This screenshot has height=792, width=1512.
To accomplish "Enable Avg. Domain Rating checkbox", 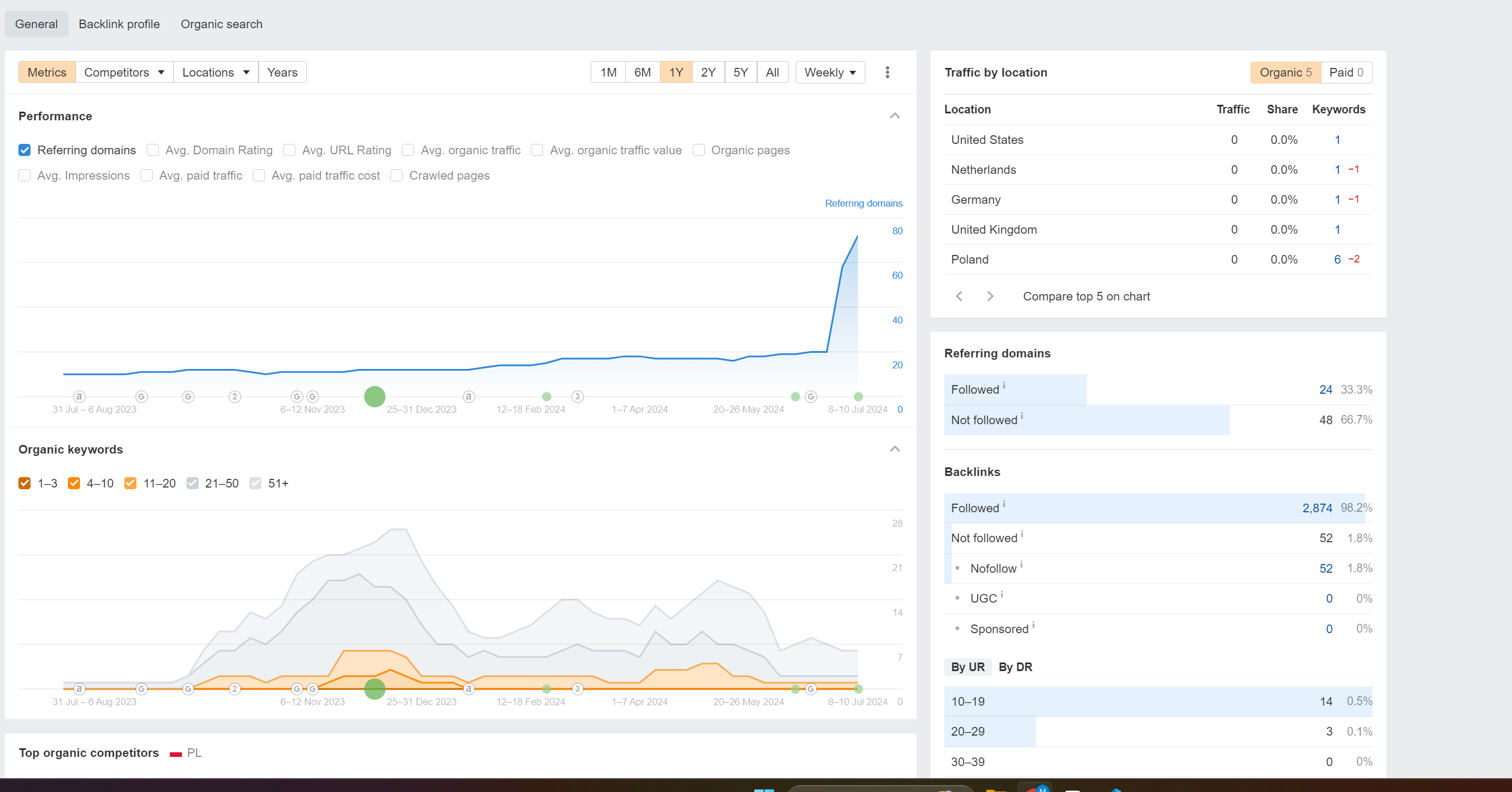I will point(153,150).
